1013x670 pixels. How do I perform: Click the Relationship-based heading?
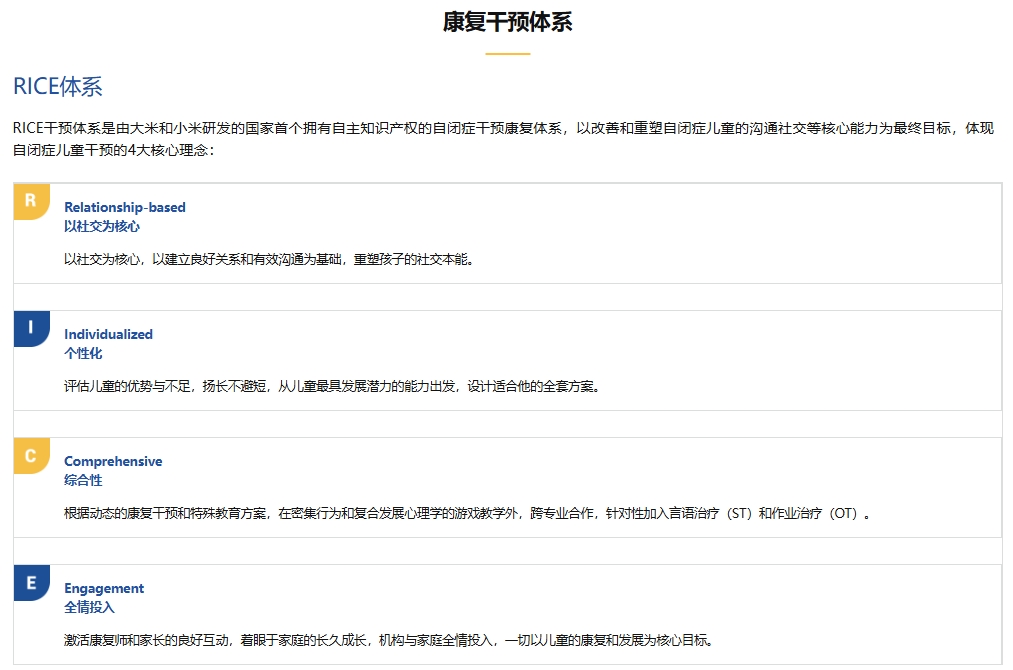[x=125, y=207]
